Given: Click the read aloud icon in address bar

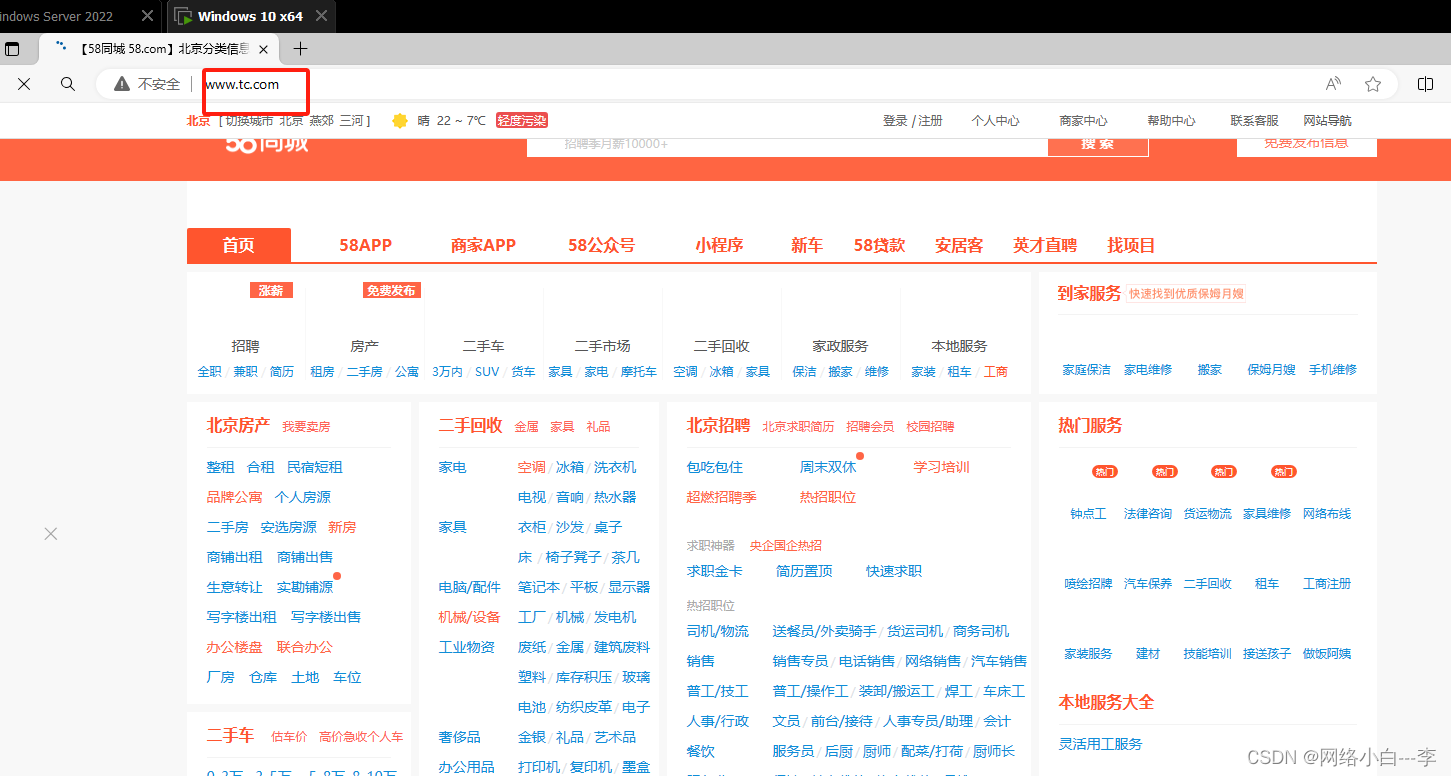Looking at the screenshot, I should pos(1333,84).
